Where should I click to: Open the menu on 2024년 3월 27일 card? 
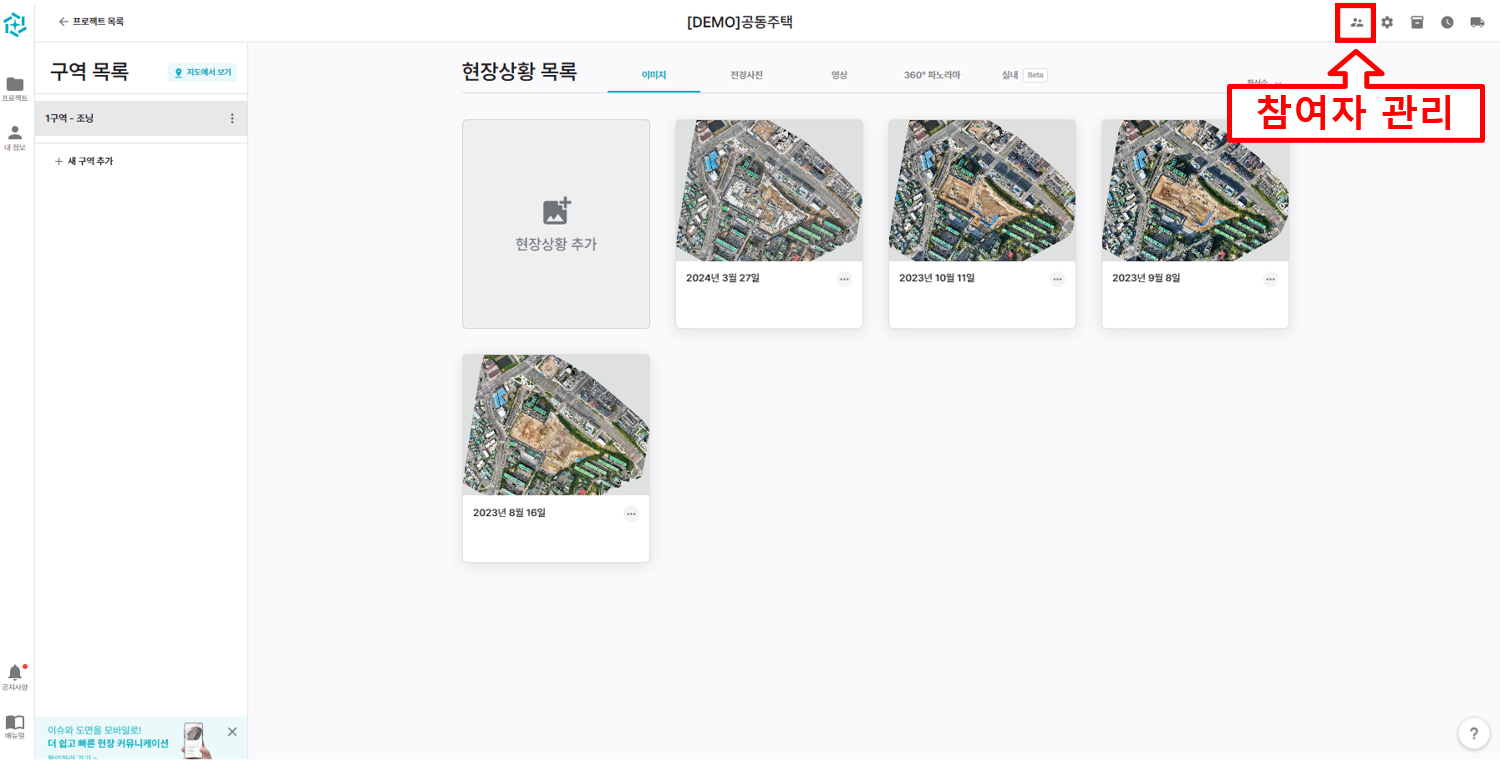(x=843, y=279)
